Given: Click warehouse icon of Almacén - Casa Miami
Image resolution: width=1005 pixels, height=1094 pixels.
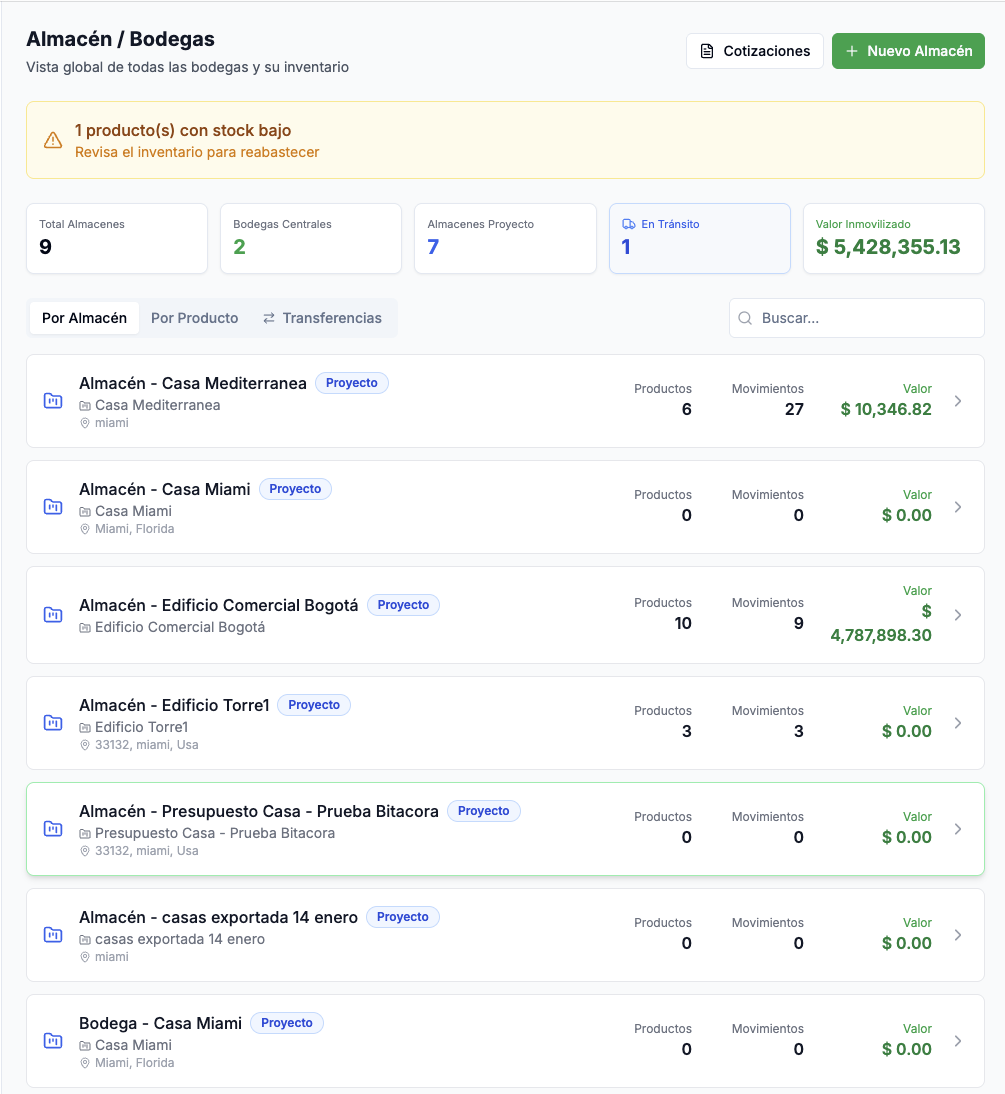Looking at the screenshot, I should pyautogui.click(x=53, y=507).
